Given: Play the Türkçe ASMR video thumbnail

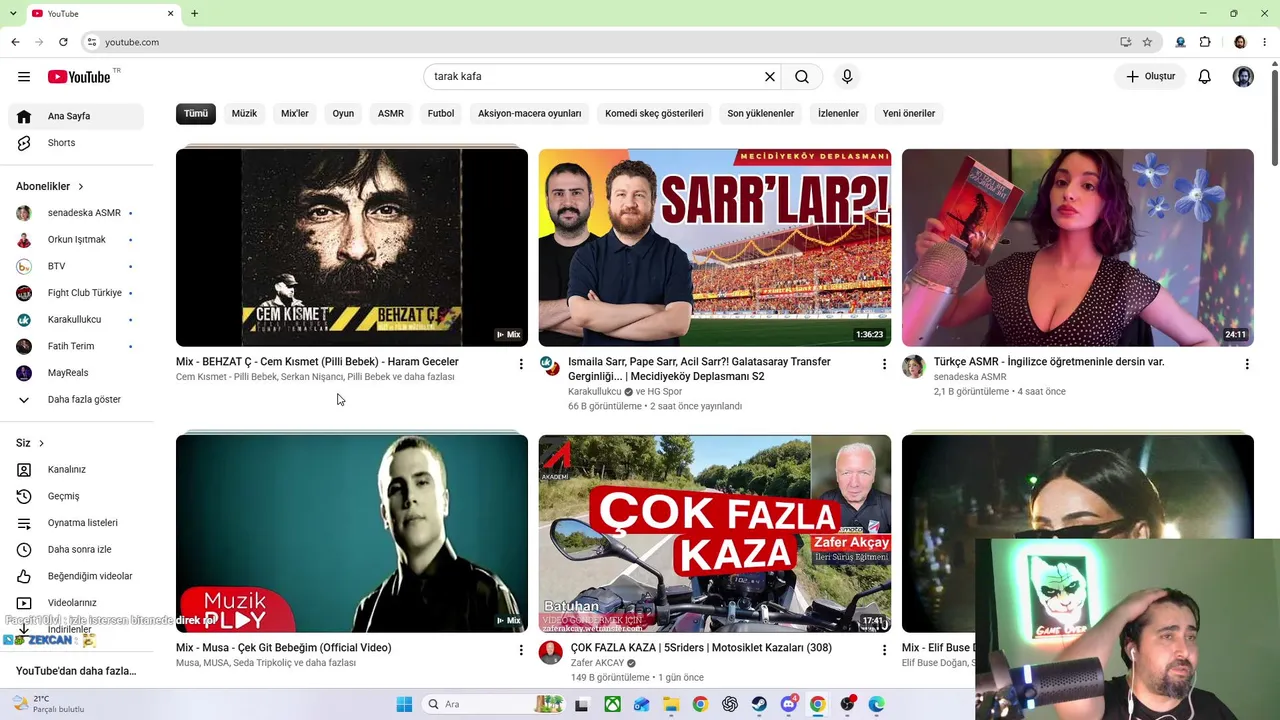Looking at the screenshot, I should 1078,248.
